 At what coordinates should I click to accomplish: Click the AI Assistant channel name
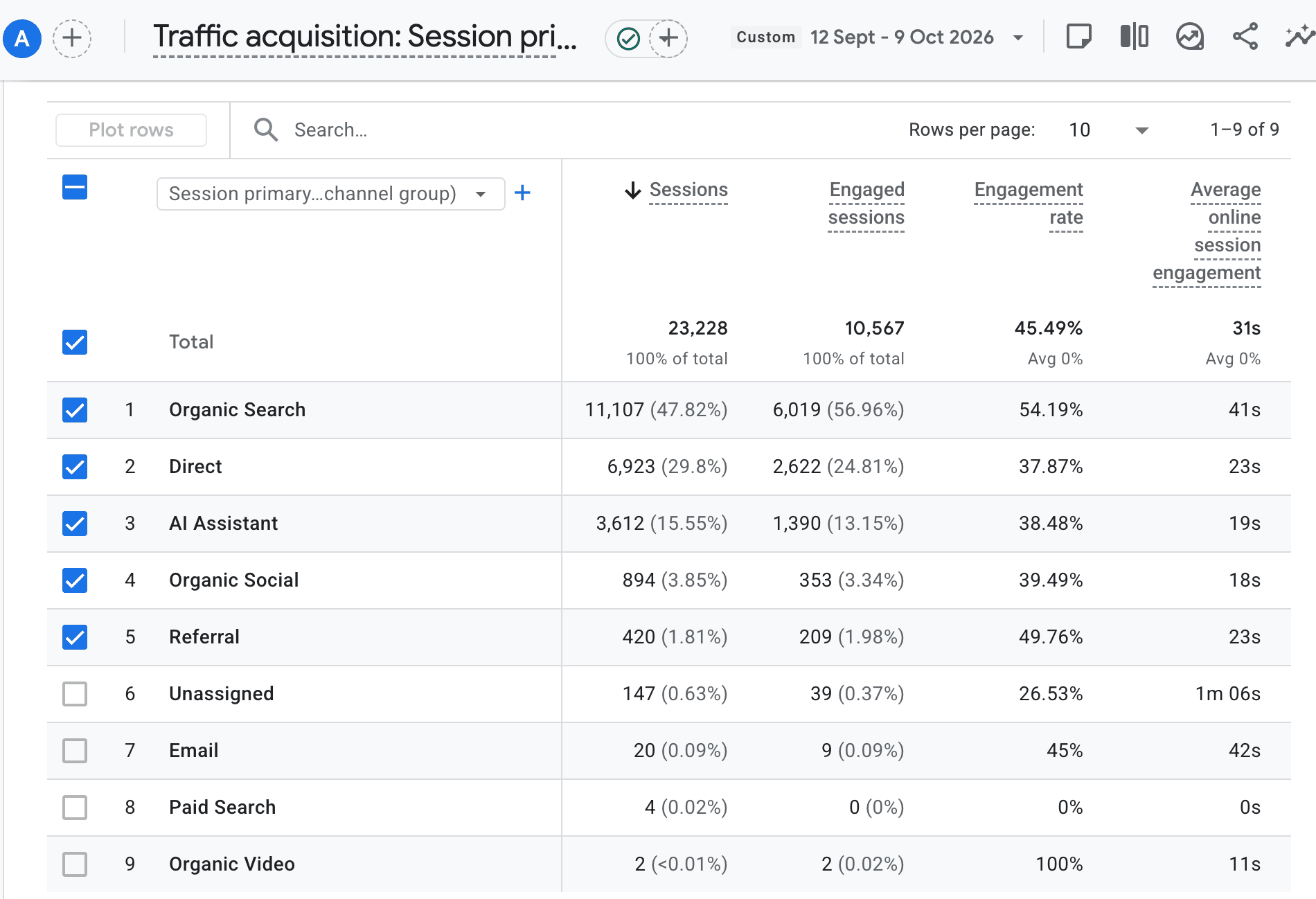224,523
